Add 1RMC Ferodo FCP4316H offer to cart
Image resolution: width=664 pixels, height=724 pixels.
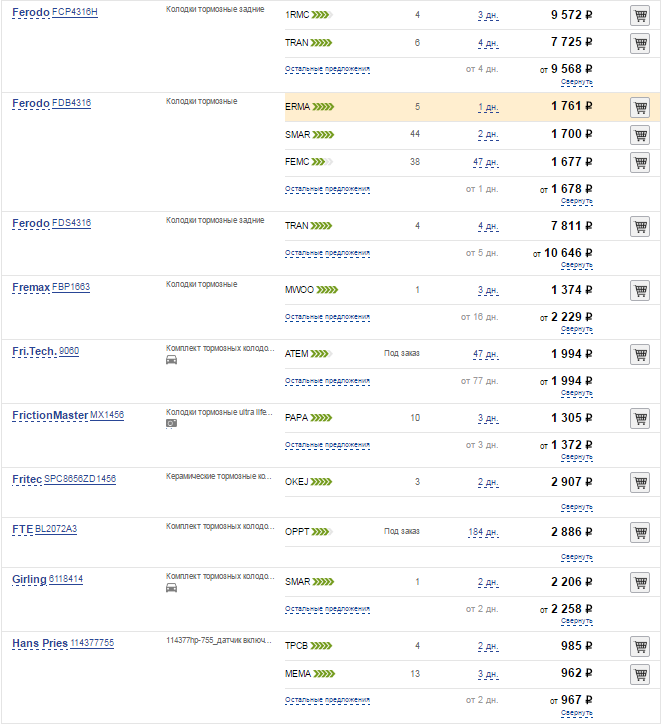tap(640, 15)
